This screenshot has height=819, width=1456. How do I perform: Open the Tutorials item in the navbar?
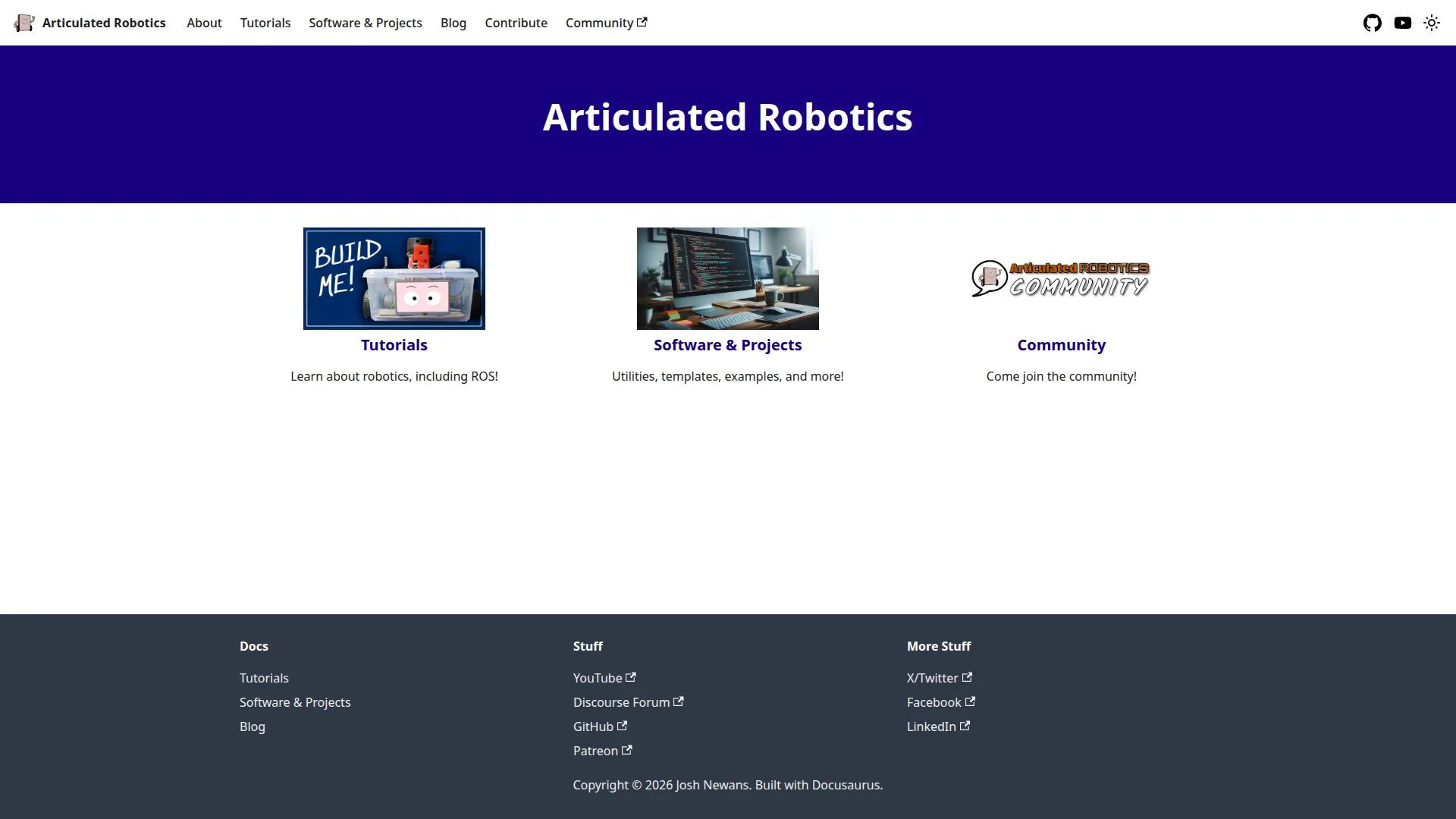(265, 23)
